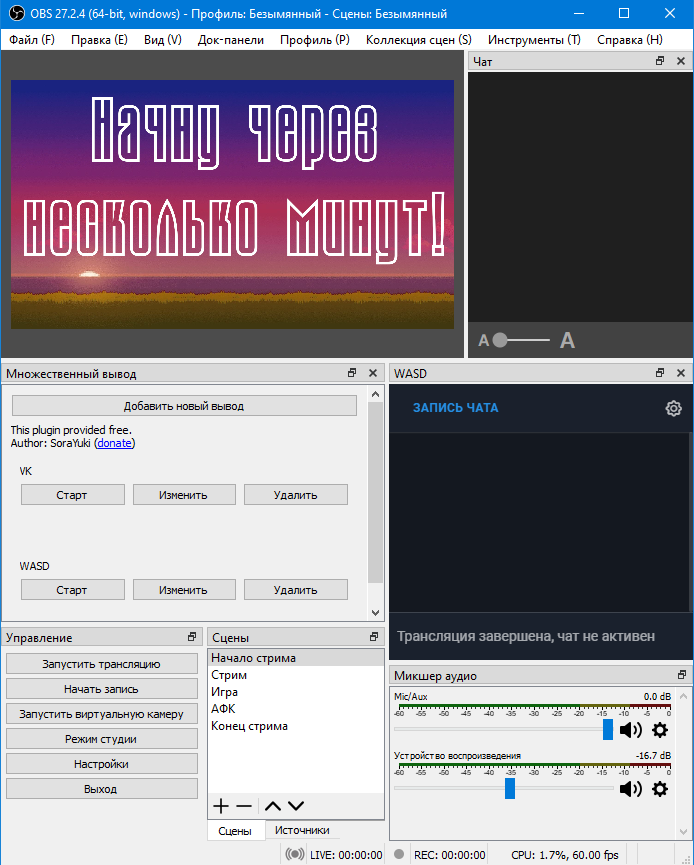The height and width of the screenshot is (865, 694).
Task: Add a new scene with plus icon
Action: [x=221, y=806]
